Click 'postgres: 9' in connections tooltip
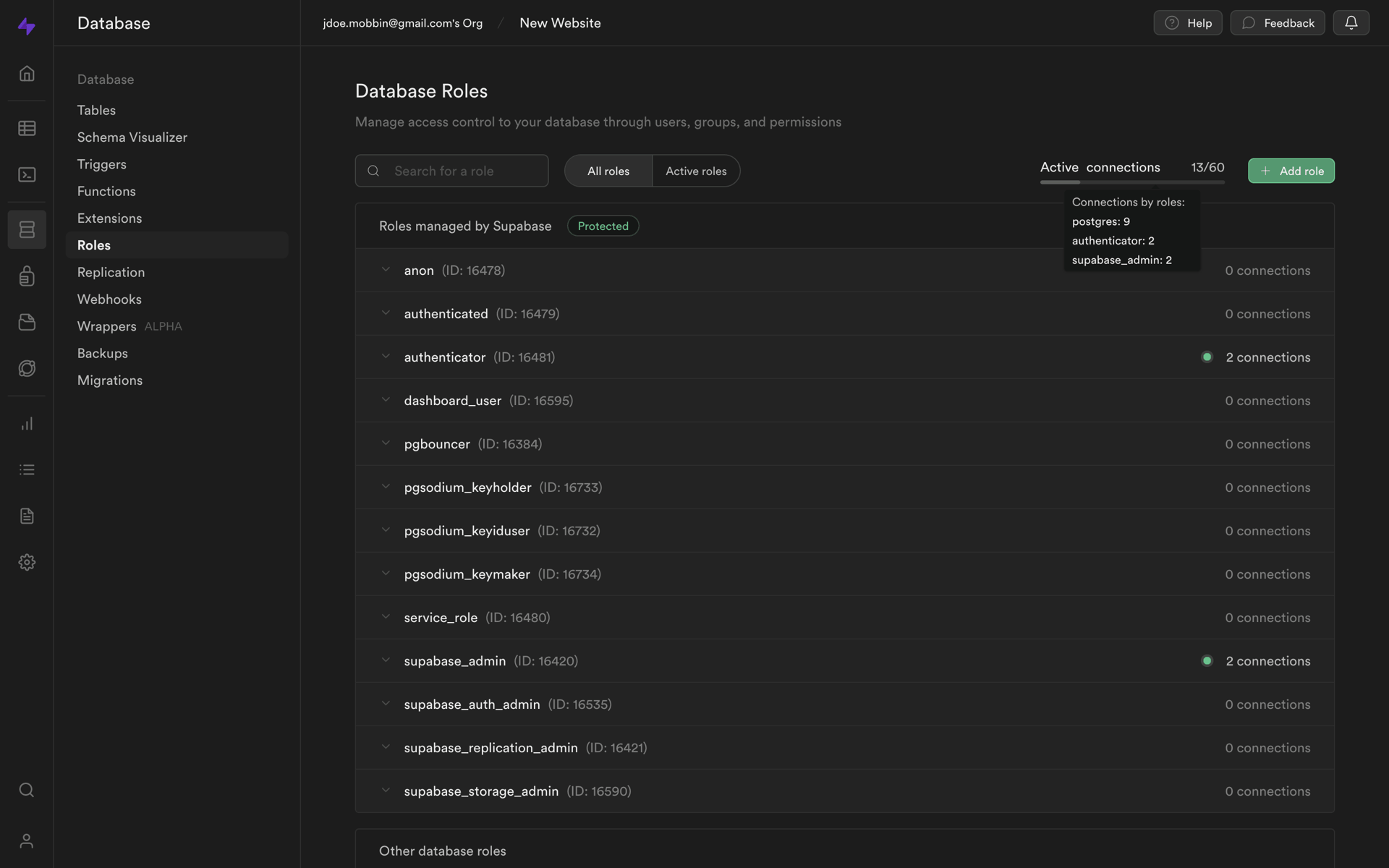The height and width of the screenshot is (868, 1389). tap(1100, 221)
